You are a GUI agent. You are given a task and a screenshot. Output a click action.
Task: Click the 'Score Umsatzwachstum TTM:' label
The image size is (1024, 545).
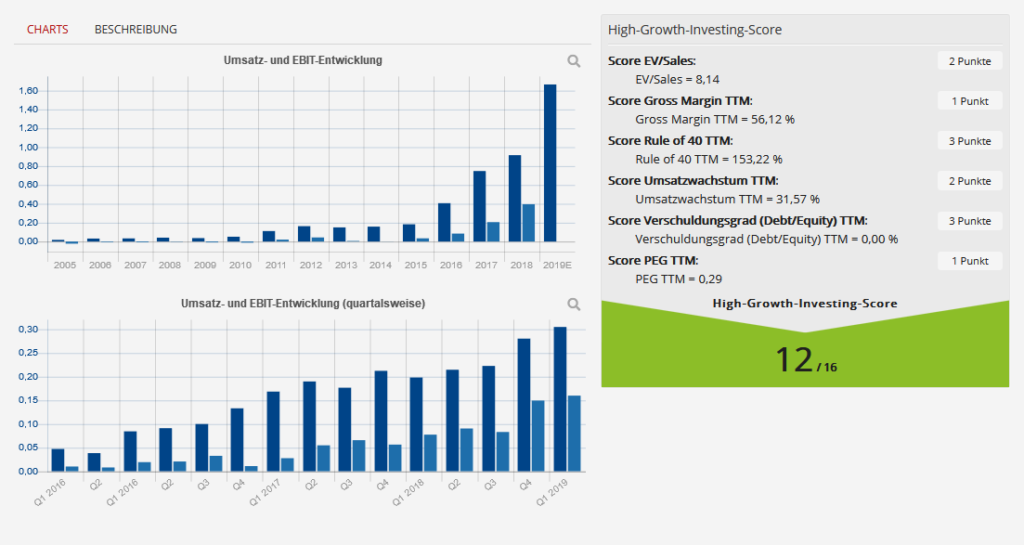click(693, 181)
